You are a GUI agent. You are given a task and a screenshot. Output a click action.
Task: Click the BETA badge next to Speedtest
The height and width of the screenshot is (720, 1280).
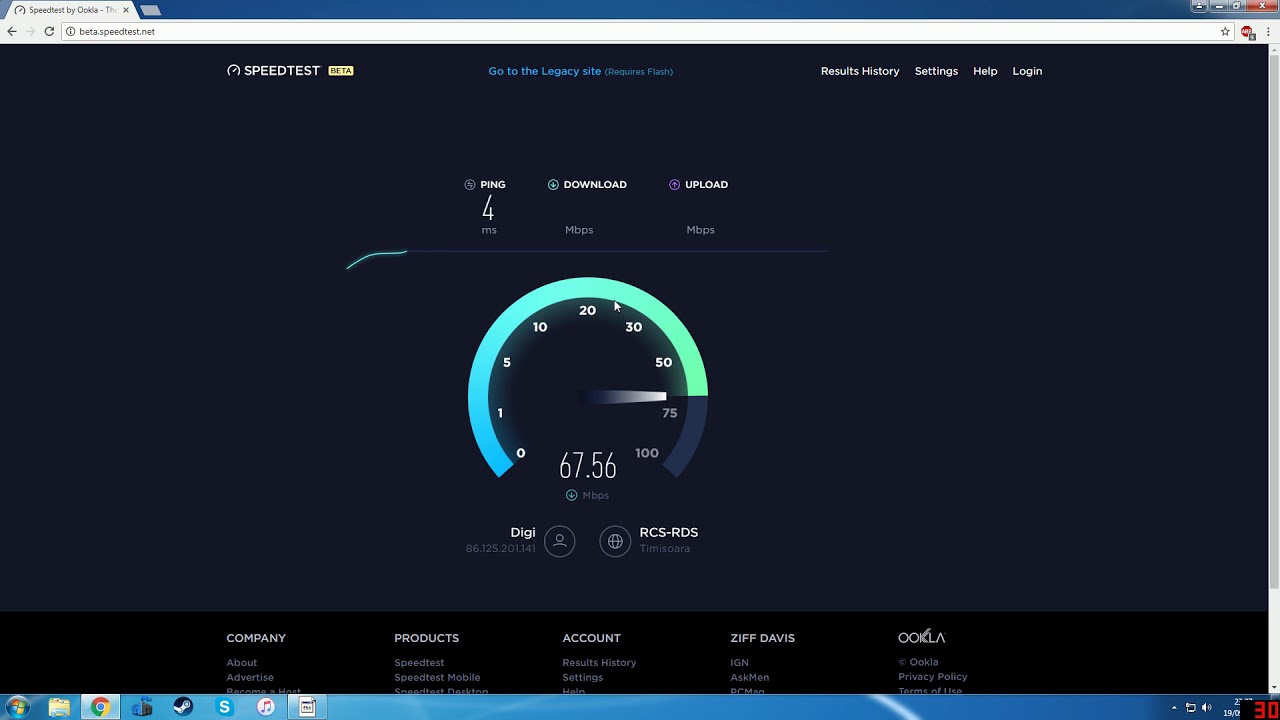pos(341,71)
